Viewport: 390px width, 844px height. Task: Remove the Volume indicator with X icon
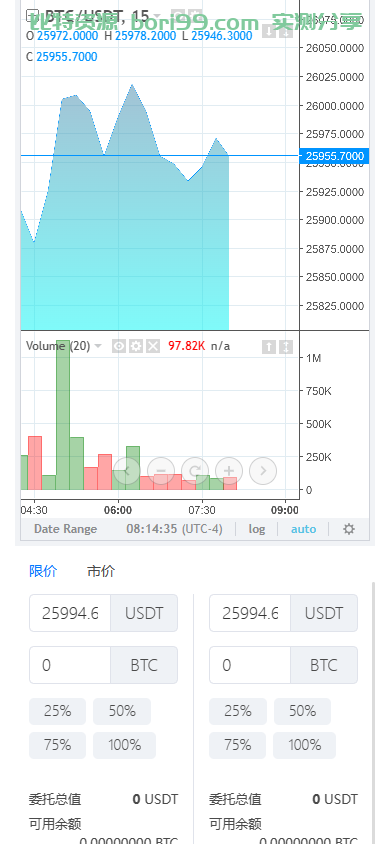153,346
